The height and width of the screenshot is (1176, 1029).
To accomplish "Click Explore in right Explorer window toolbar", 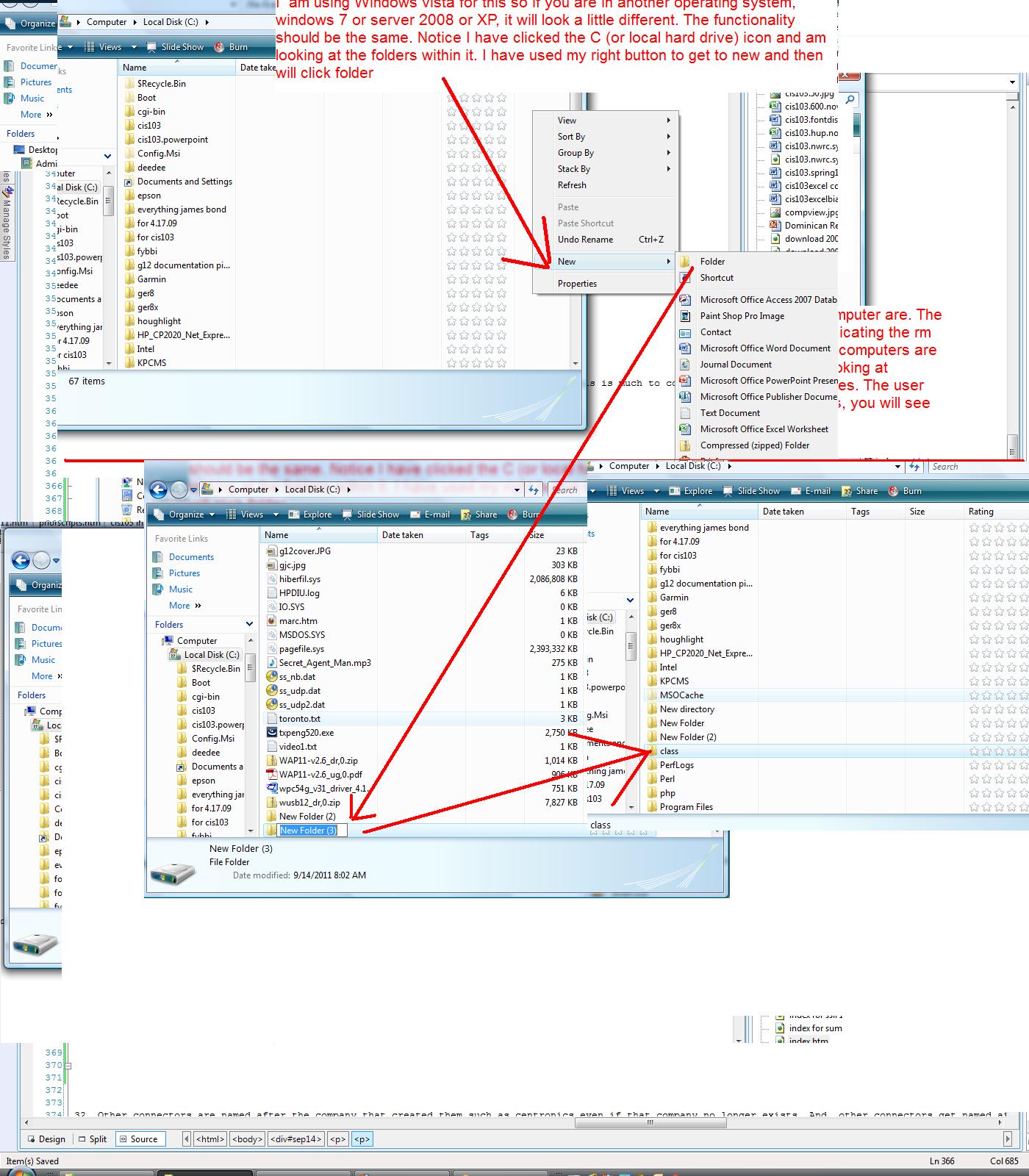I will [x=690, y=491].
